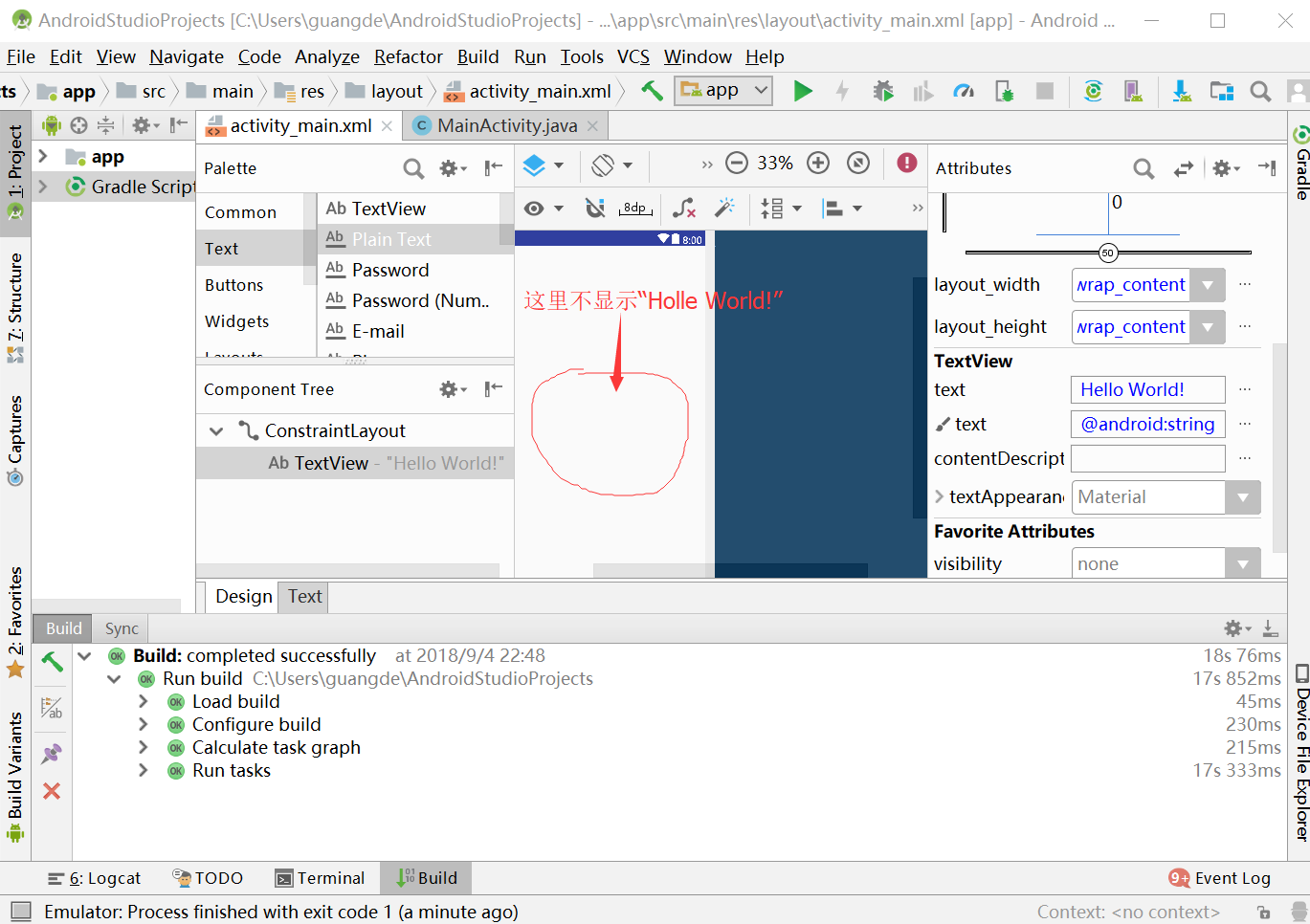The width and height of the screenshot is (1310, 924).
Task: Open Palette settings gear
Action: coord(452,168)
